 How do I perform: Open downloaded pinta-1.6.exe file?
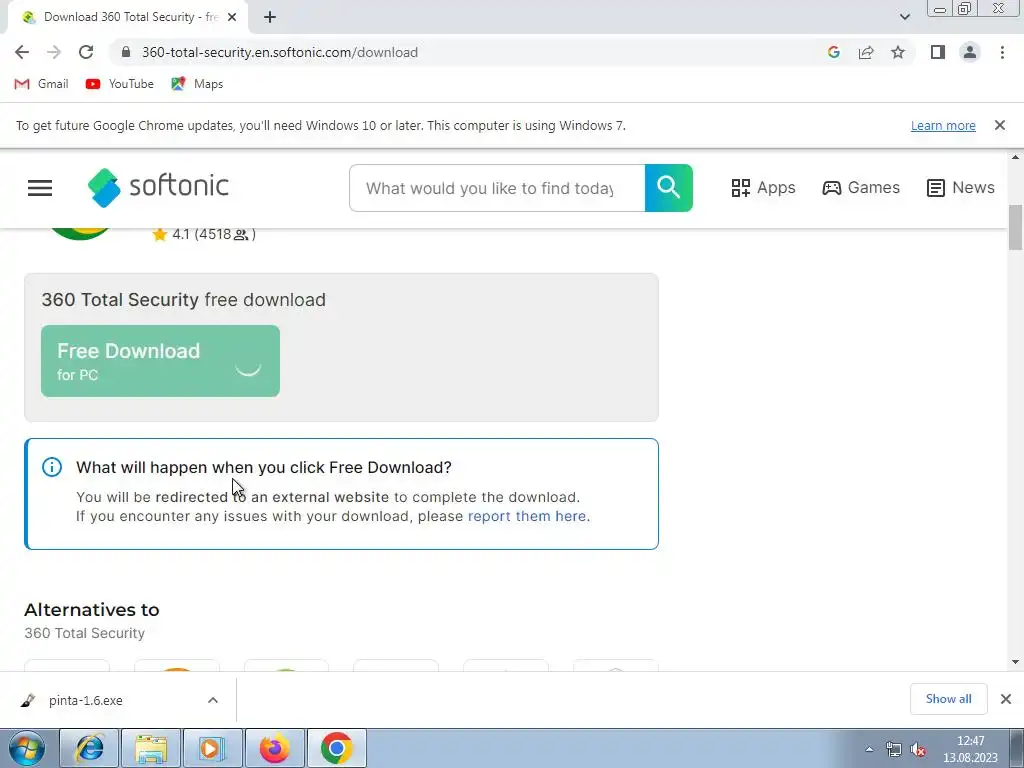click(x=86, y=700)
